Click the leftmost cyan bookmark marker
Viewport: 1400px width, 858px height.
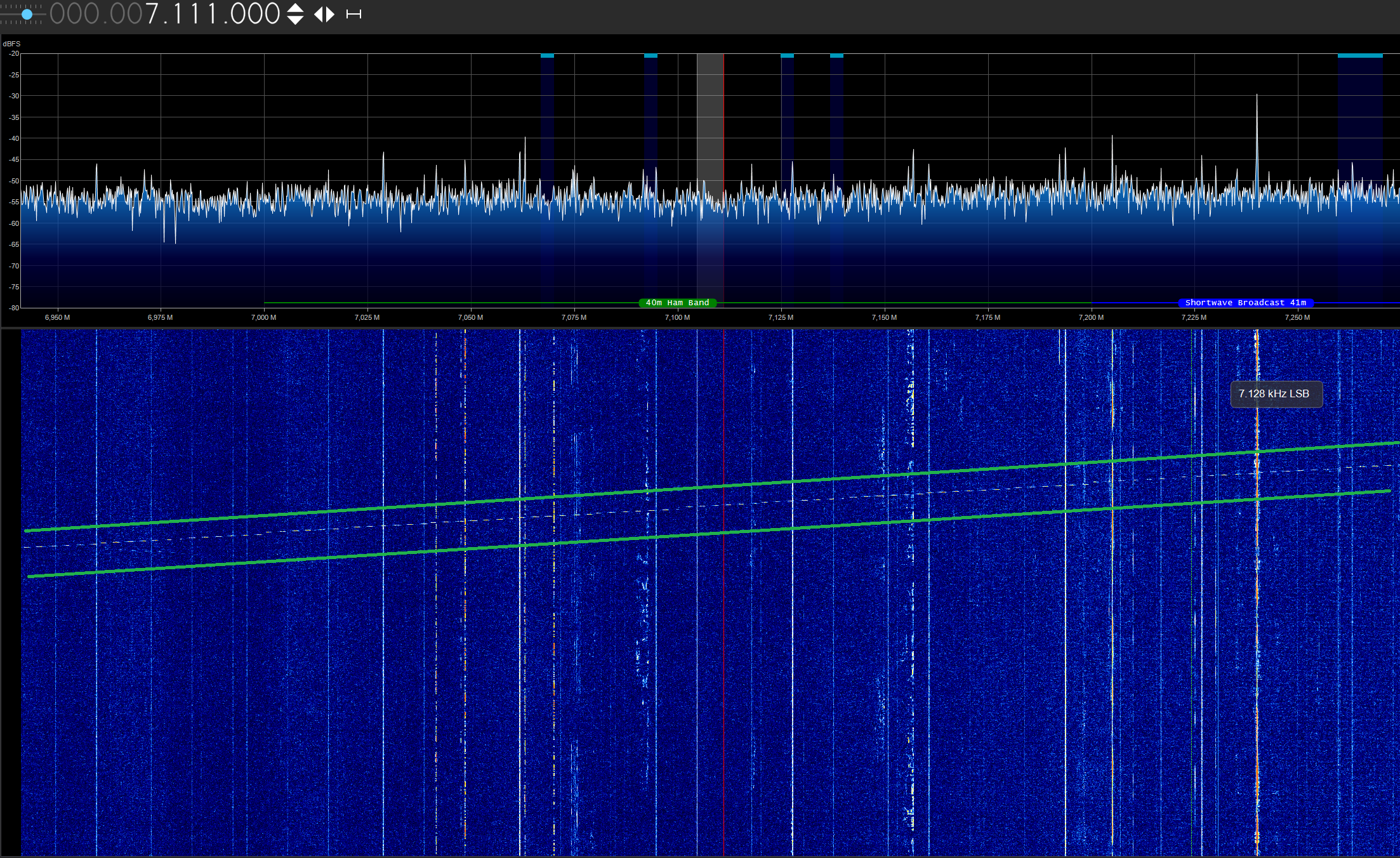tap(547, 56)
